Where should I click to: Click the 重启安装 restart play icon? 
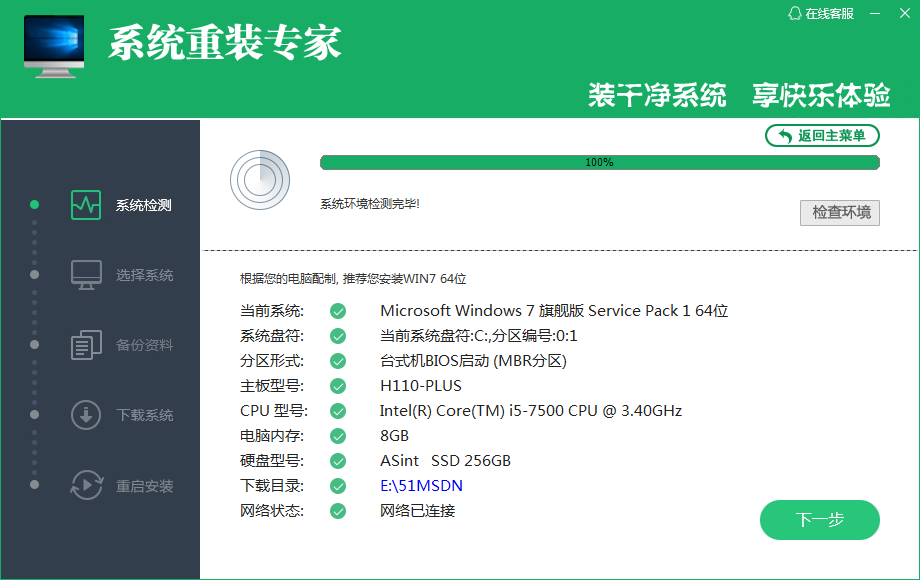[86, 486]
